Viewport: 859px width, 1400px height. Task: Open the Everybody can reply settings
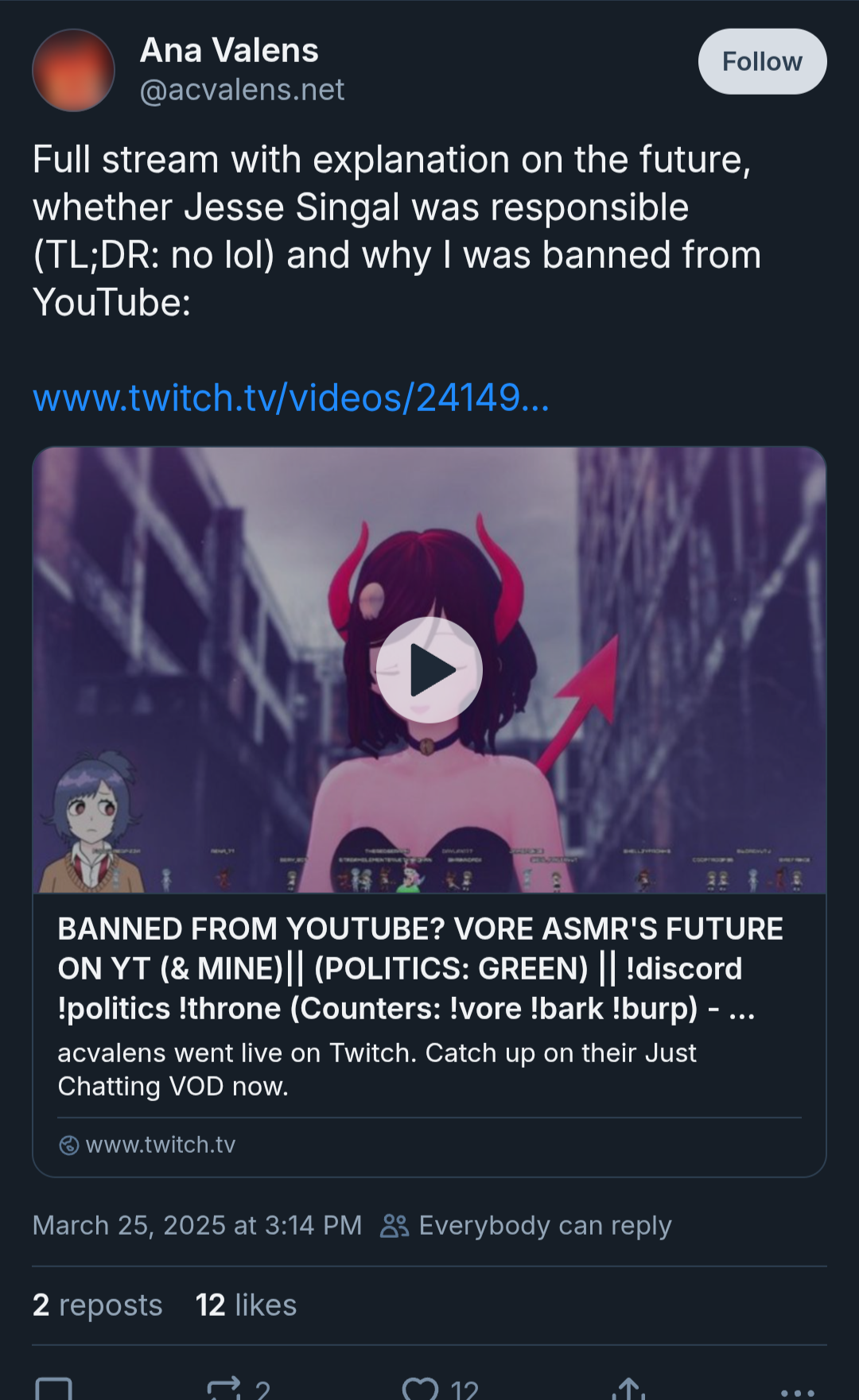545,1225
